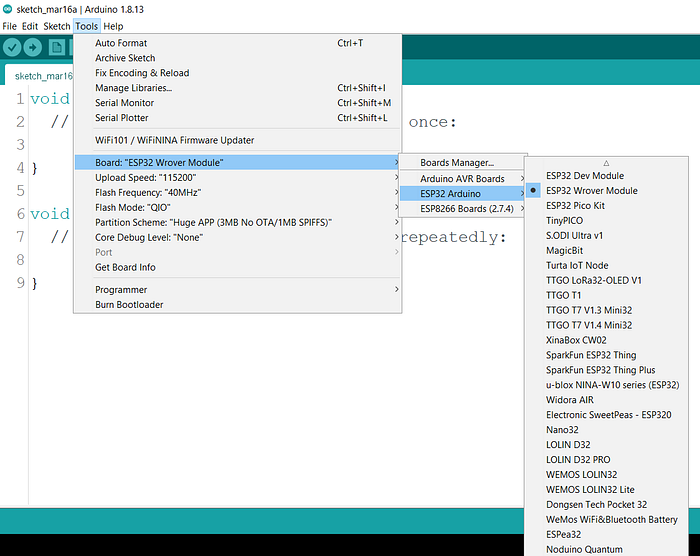This screenshot has height=556, width=700.
Task: Click the New sketch document icon
Action: point(57,47)
